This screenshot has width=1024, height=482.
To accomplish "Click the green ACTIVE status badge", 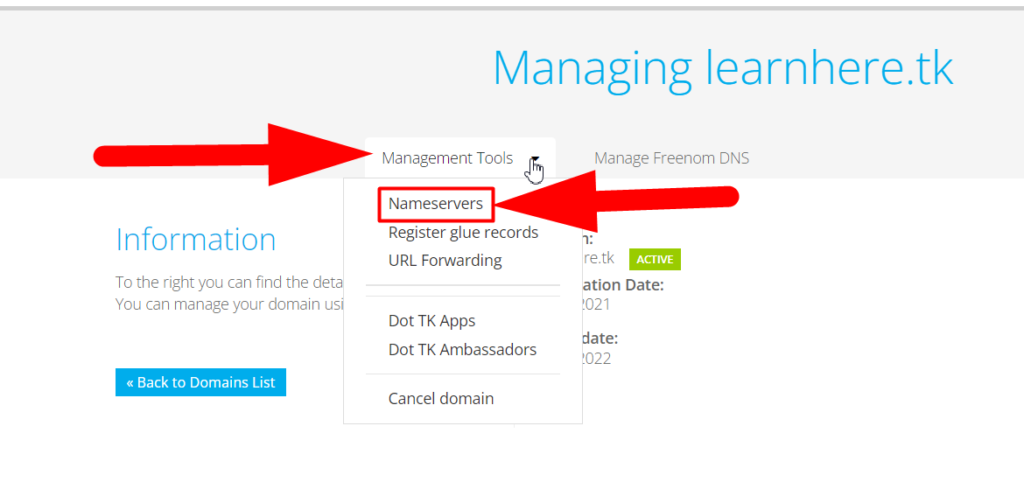I will pos(655,259).
